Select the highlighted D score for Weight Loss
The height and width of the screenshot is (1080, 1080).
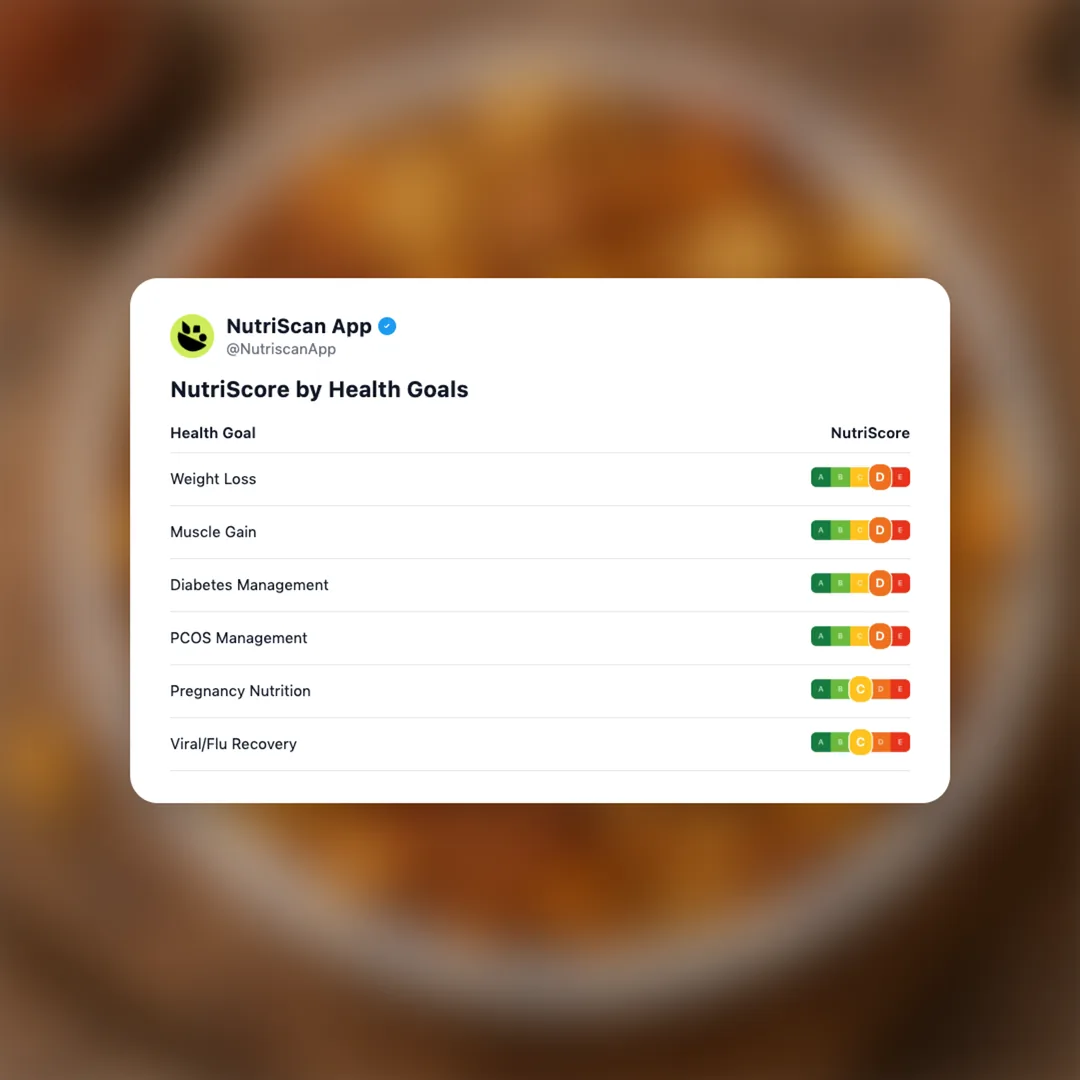point(879,477)
